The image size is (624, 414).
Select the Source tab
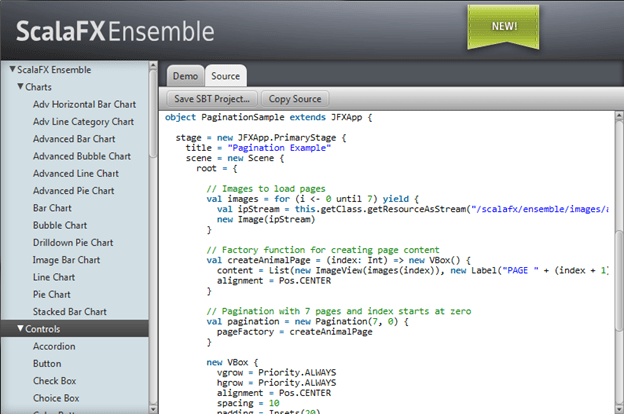click(x=226, y=76)
